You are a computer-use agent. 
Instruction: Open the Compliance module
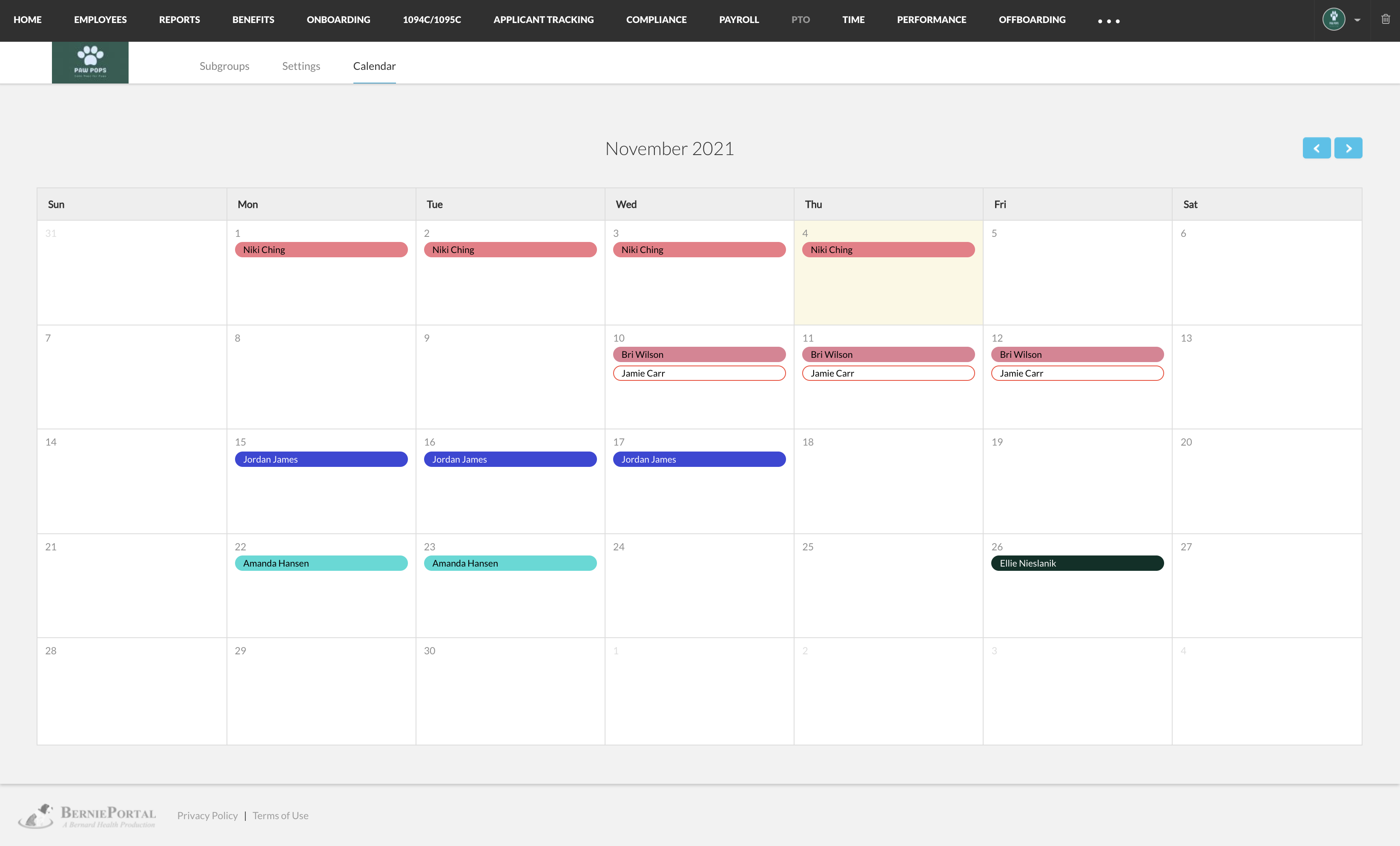(x=656, y=19)
